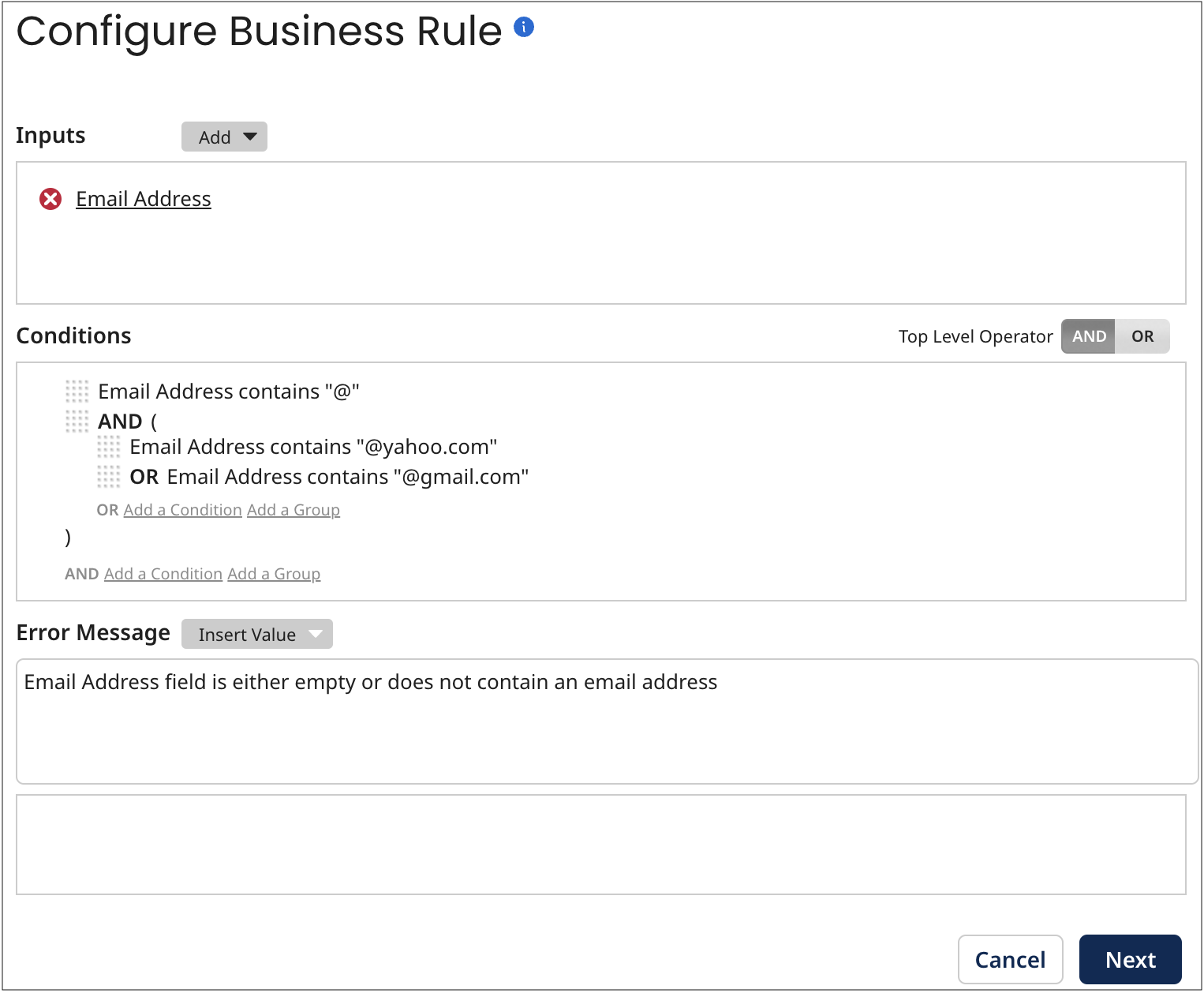Click drag handle beside the AND group
1204x993 pixels.
tap(77, 421)
